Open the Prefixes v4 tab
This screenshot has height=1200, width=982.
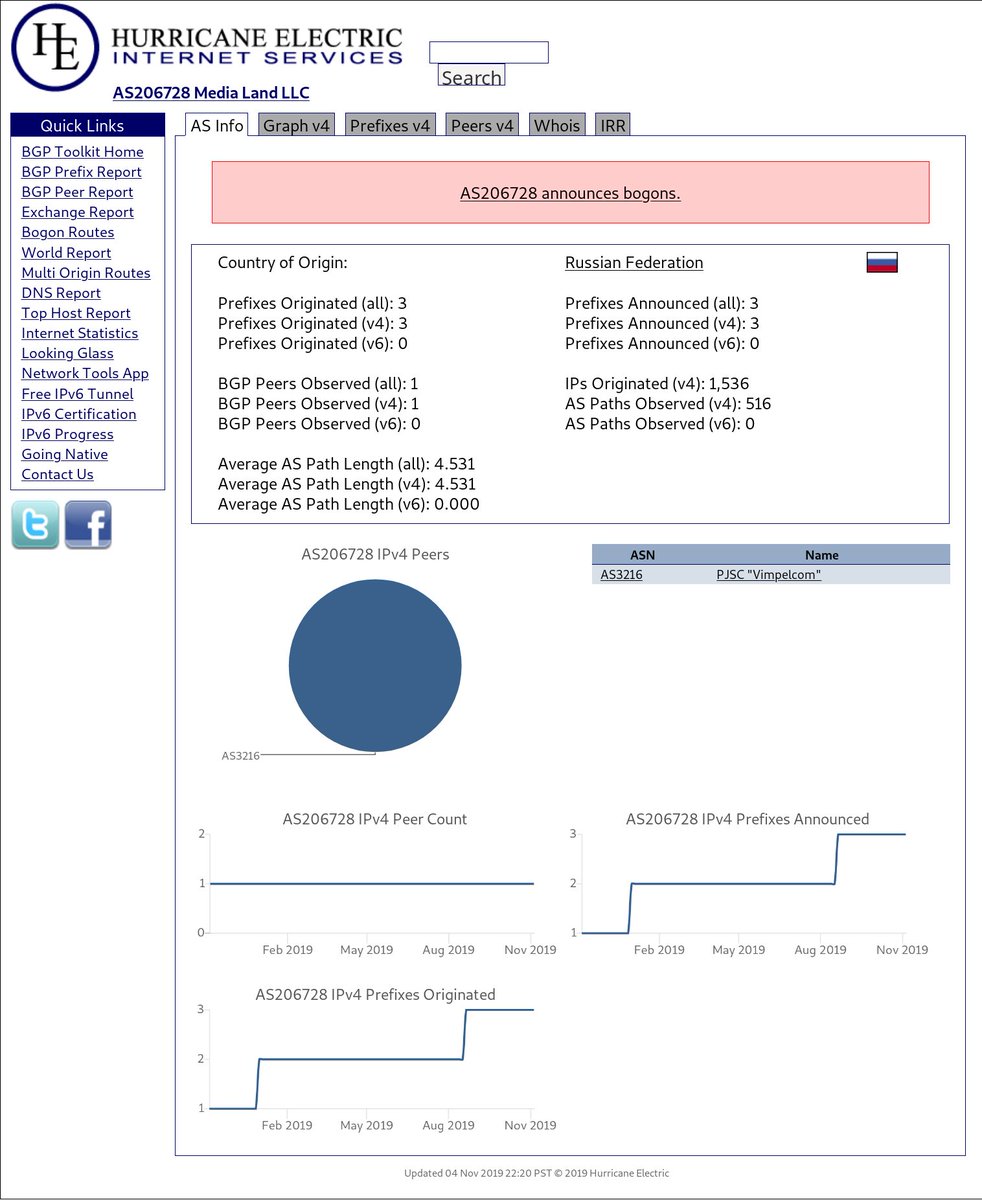(390, 125)
